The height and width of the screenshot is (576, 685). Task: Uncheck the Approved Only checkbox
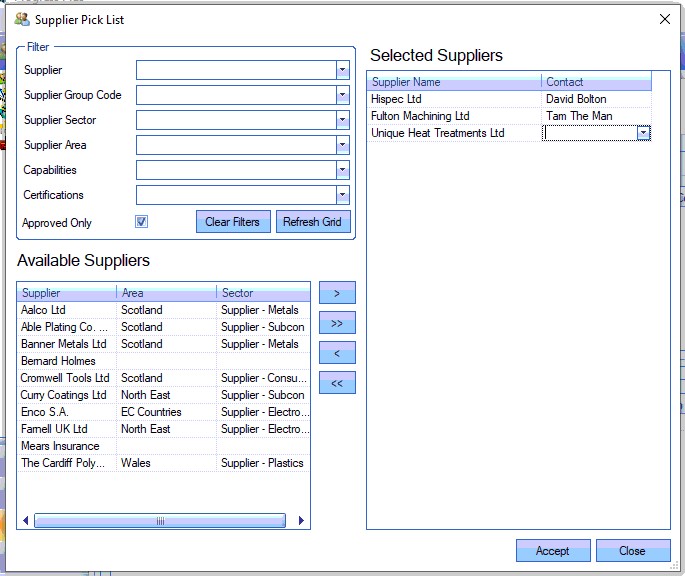point(141,222)
